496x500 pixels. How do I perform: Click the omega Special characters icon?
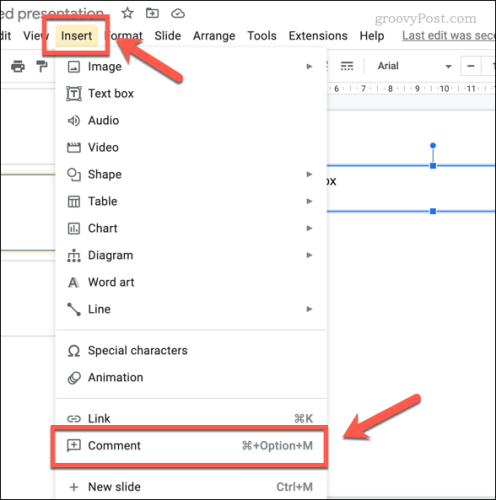coord(74,351)
